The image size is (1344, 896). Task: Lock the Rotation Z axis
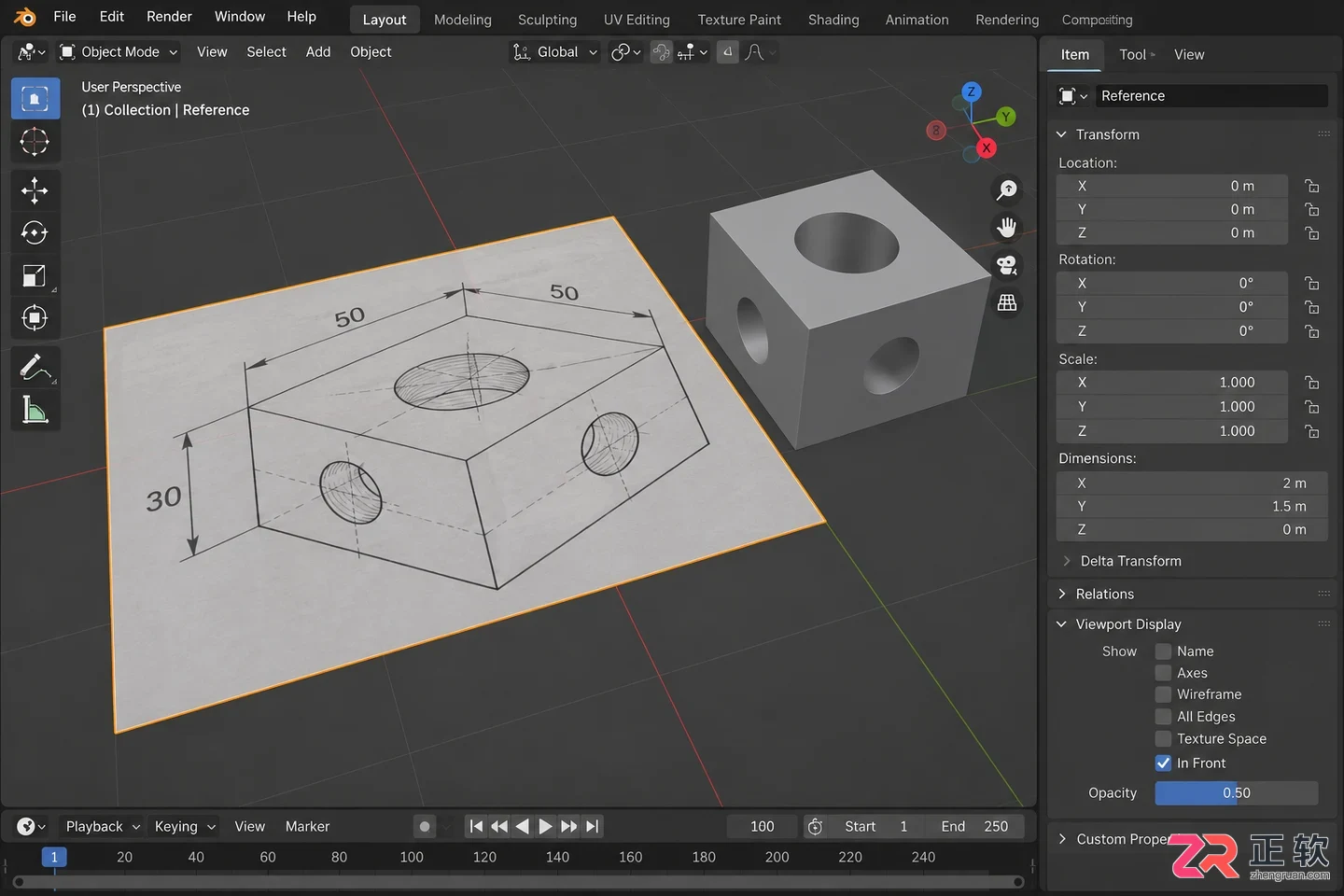click(1311, 331)
